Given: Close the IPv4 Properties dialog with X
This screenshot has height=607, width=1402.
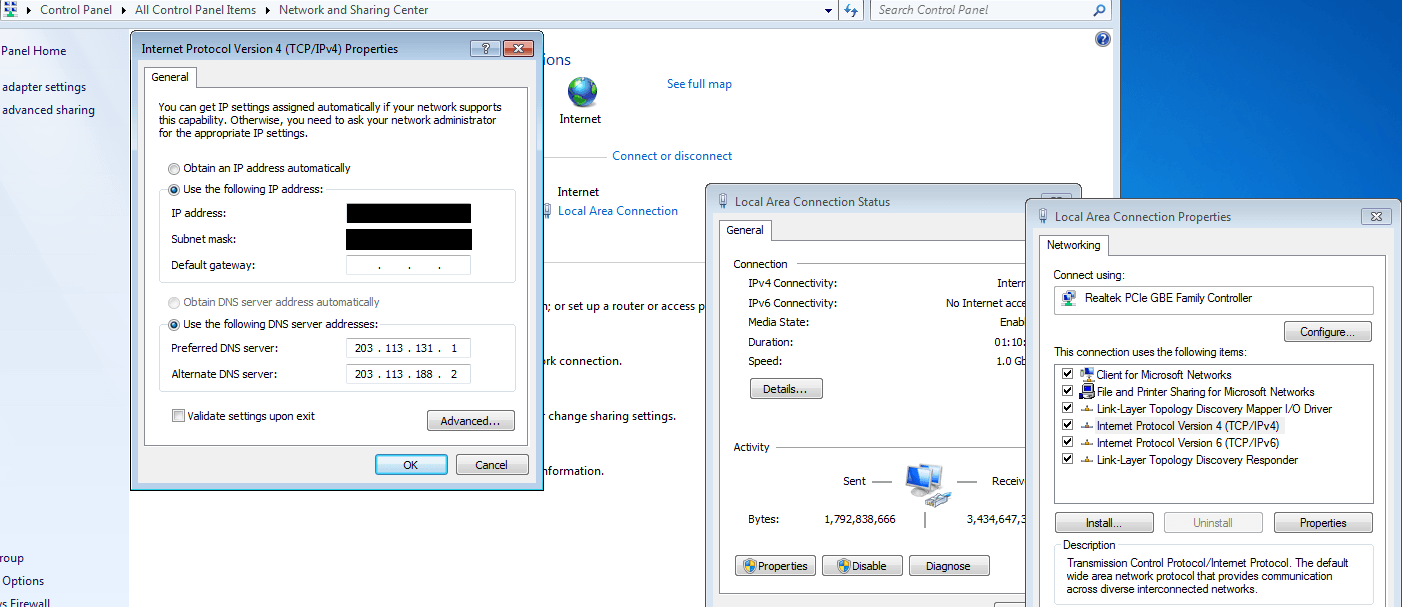Looking at the screenshot, I should (x=518, y=48).
